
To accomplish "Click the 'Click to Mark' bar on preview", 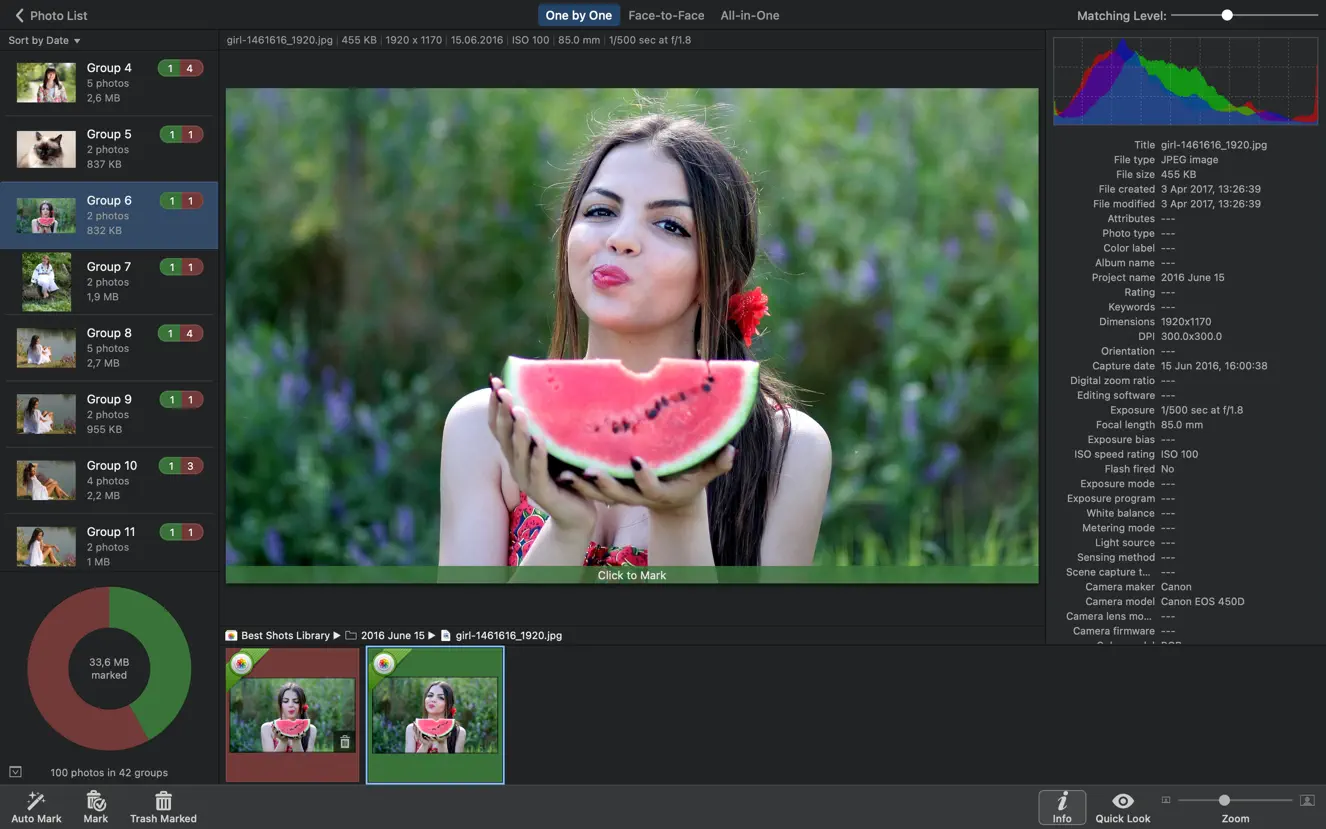I will pyautogui.click(x=631, y=575).
